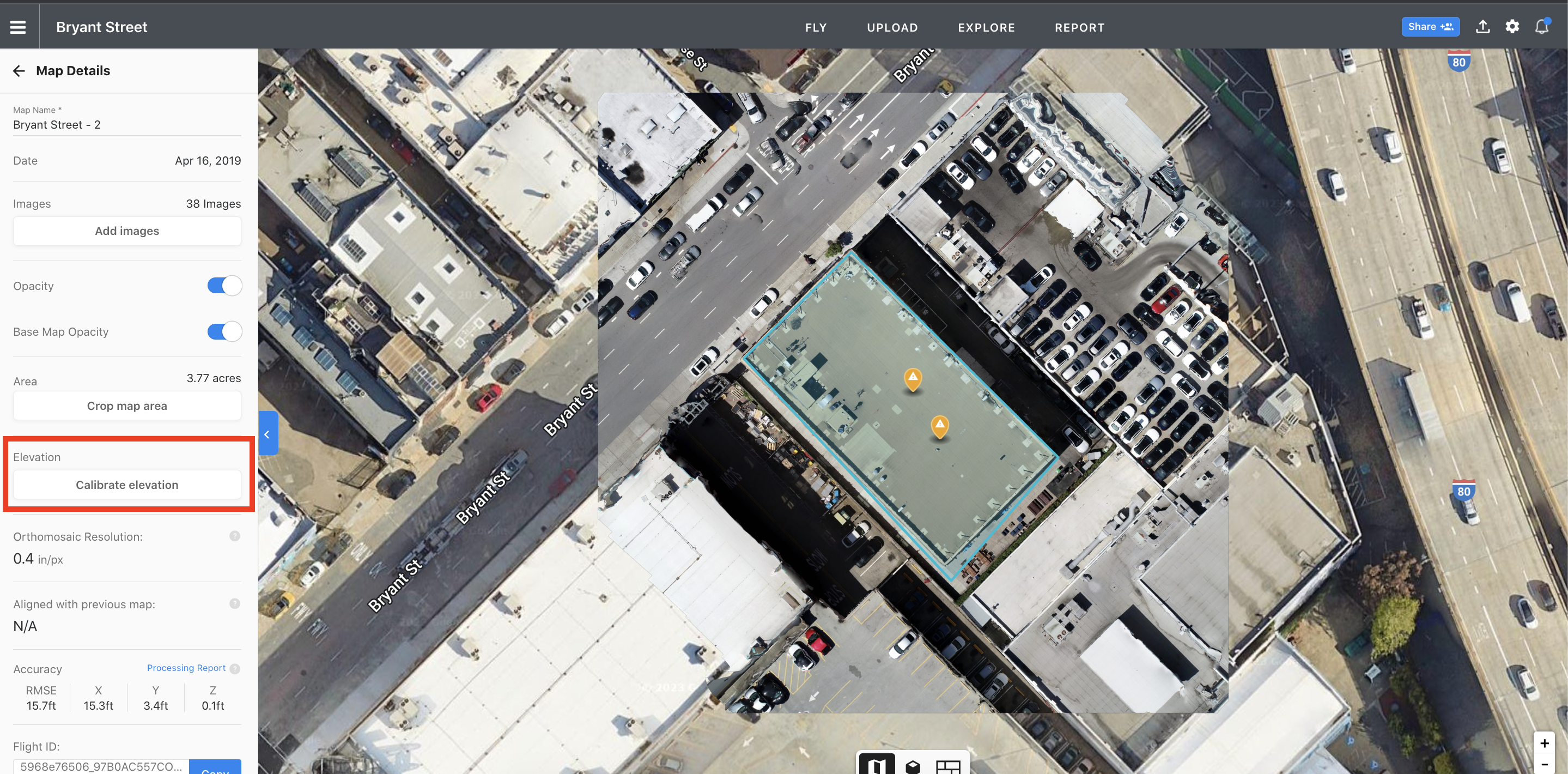Click Add images button
Image resolution: width=1568 pixels, height=774 pixels.
[126, 232]
